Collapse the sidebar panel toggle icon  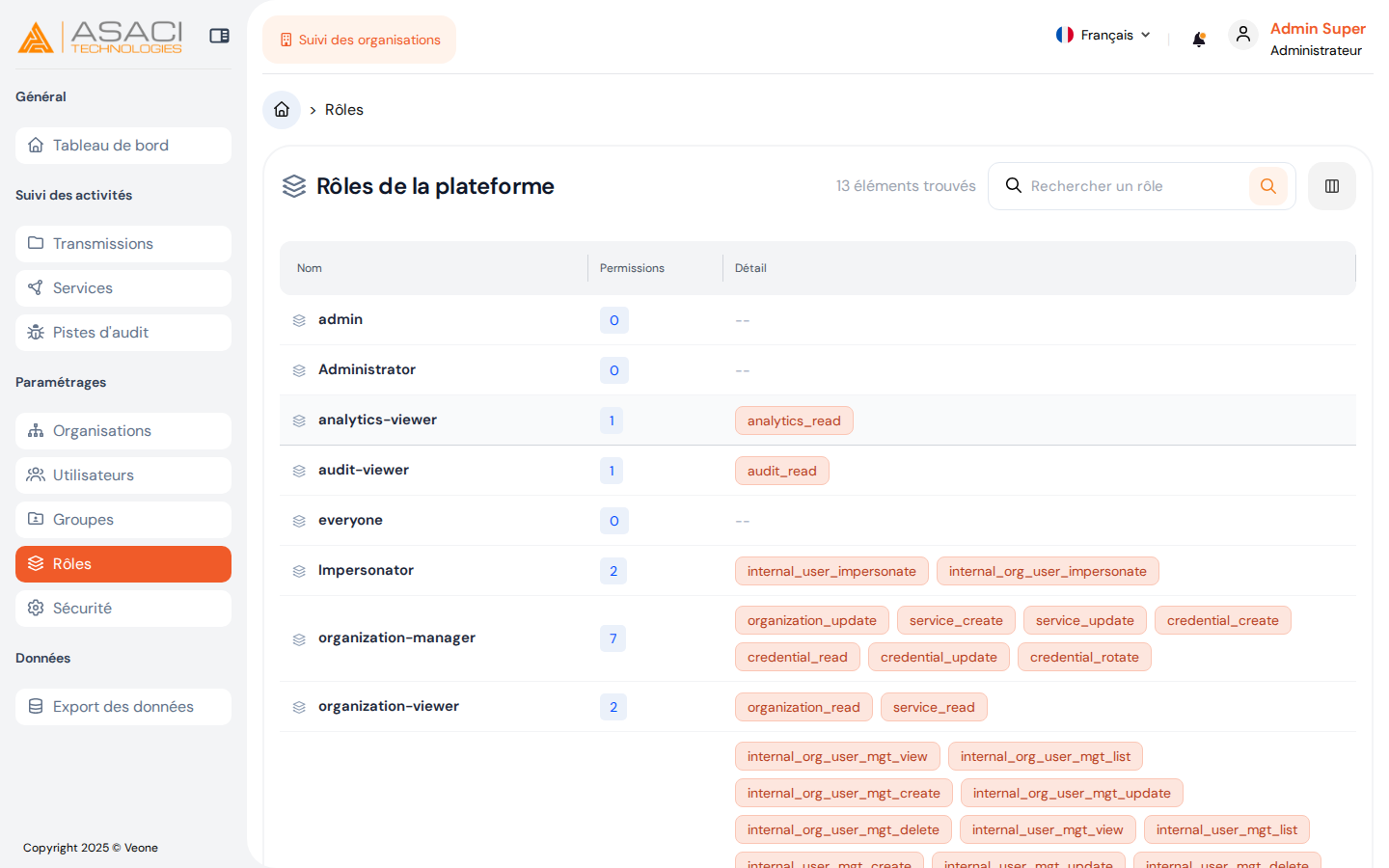pos(220,36)
